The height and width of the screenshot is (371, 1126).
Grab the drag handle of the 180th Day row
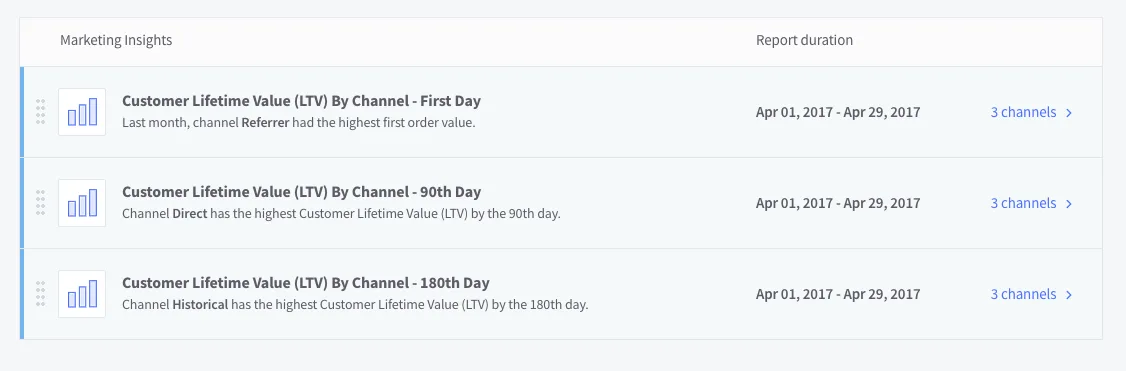coord(40,294)
